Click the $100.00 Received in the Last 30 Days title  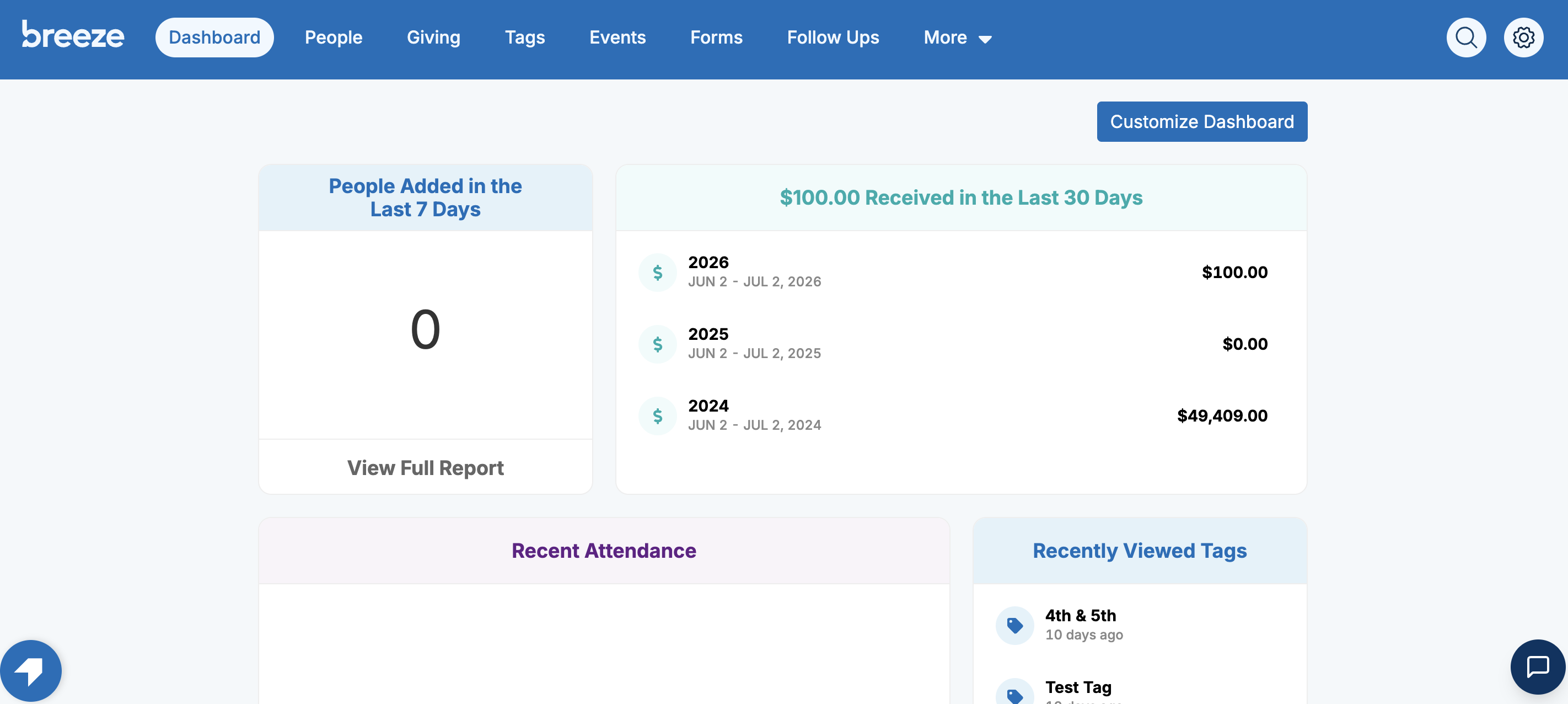[961, 198]
